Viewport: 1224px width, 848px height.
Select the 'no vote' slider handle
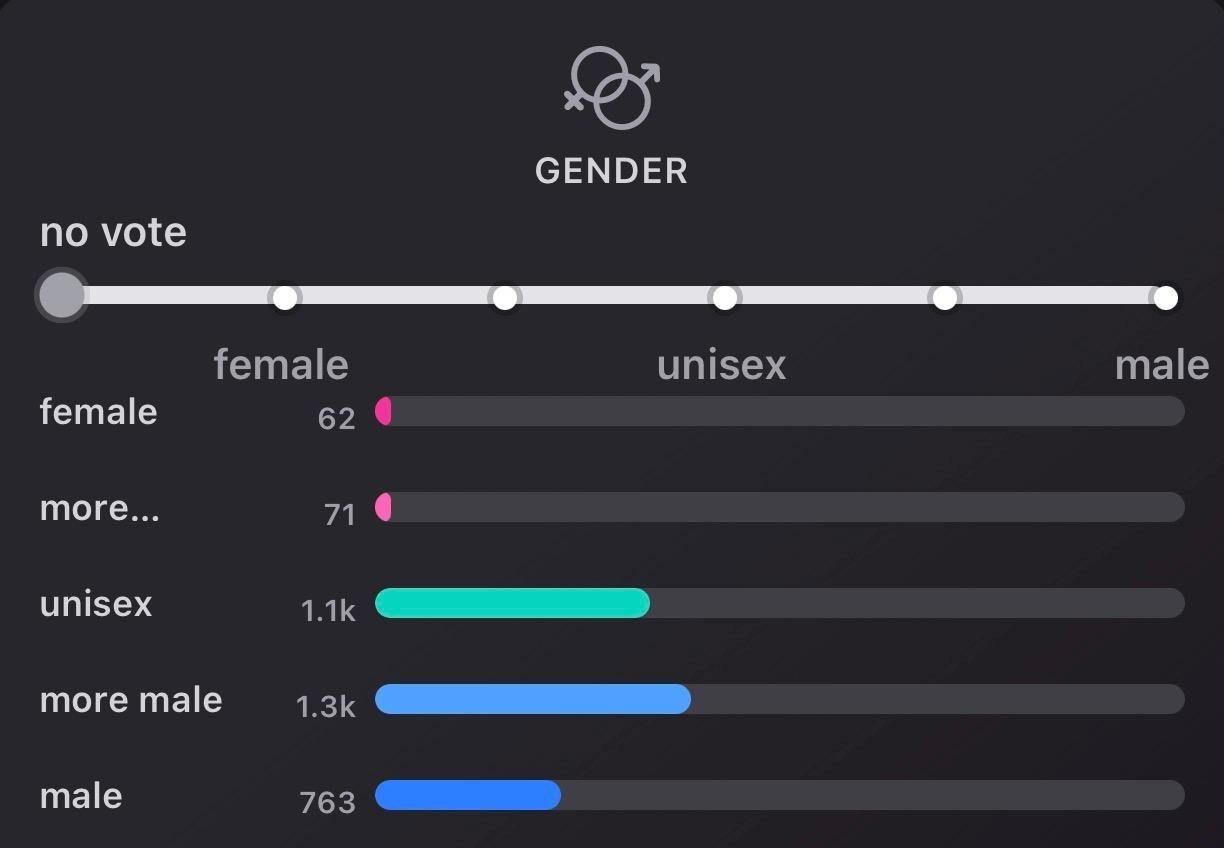coord(61,296)
